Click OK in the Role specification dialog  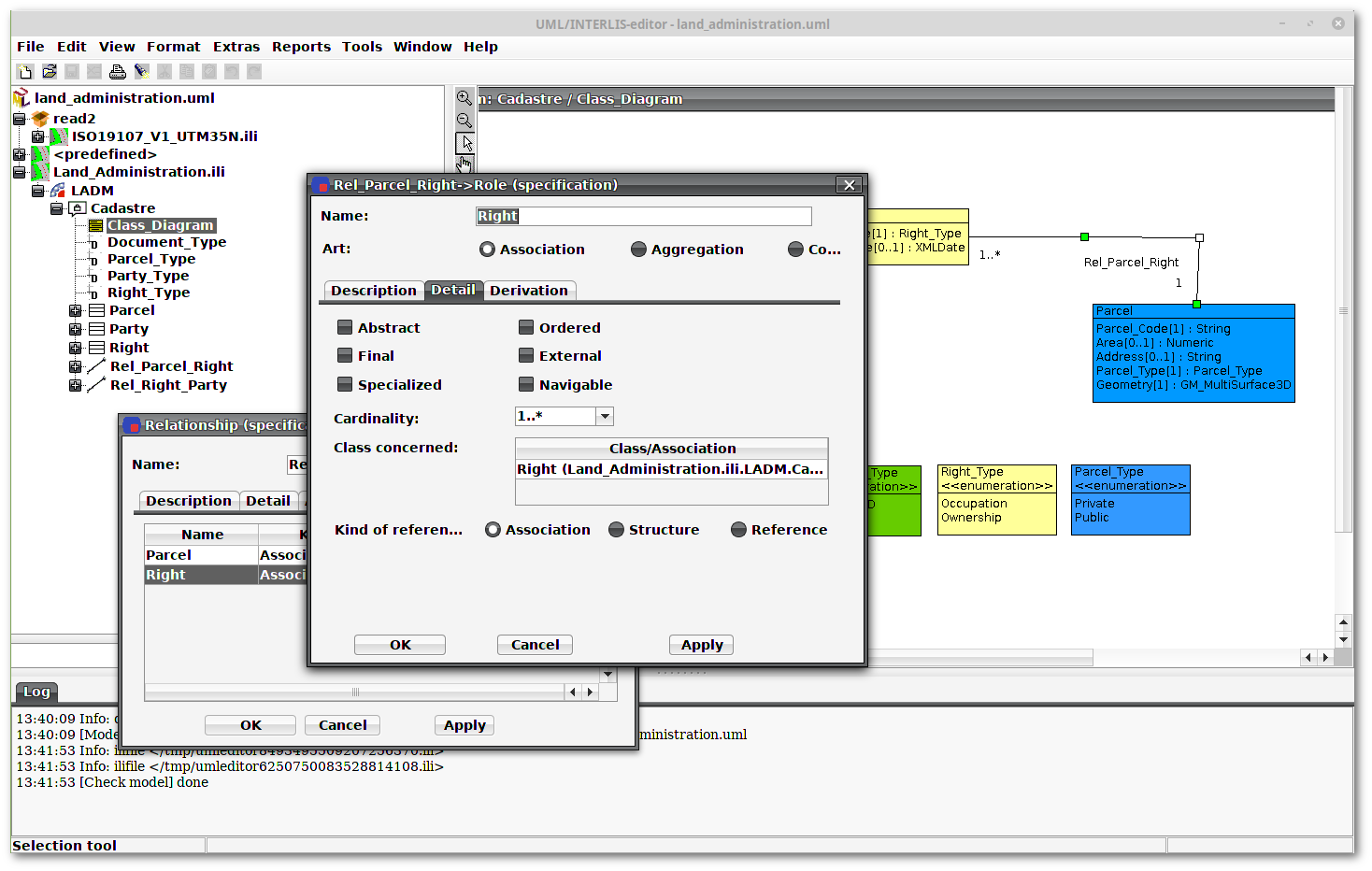coord(400,645)
